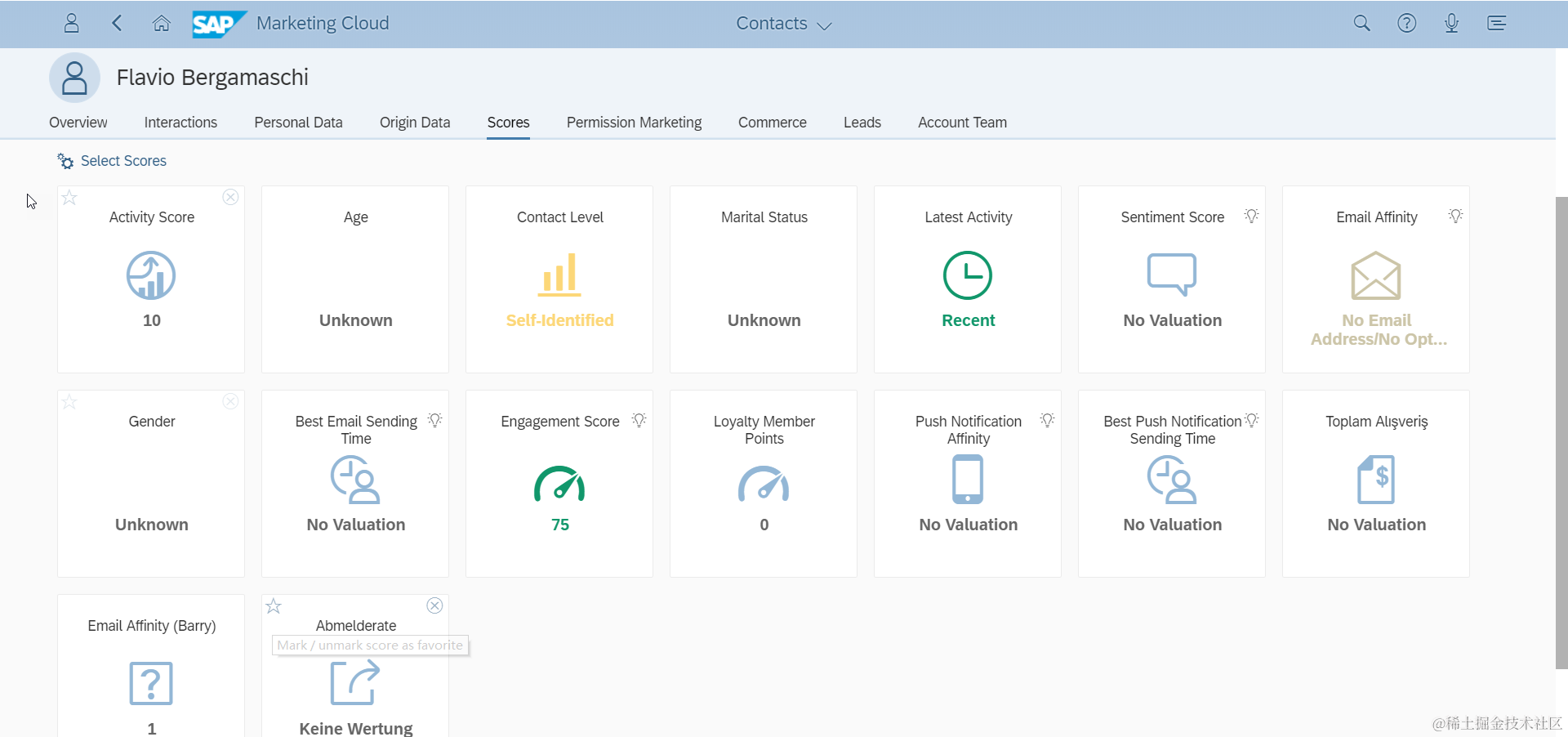The width and height of the screenshot is (1568, 737).
Task: Click the Unknown value on Marital Status tile
Action: pyautogui.click(x=764, y=320)
